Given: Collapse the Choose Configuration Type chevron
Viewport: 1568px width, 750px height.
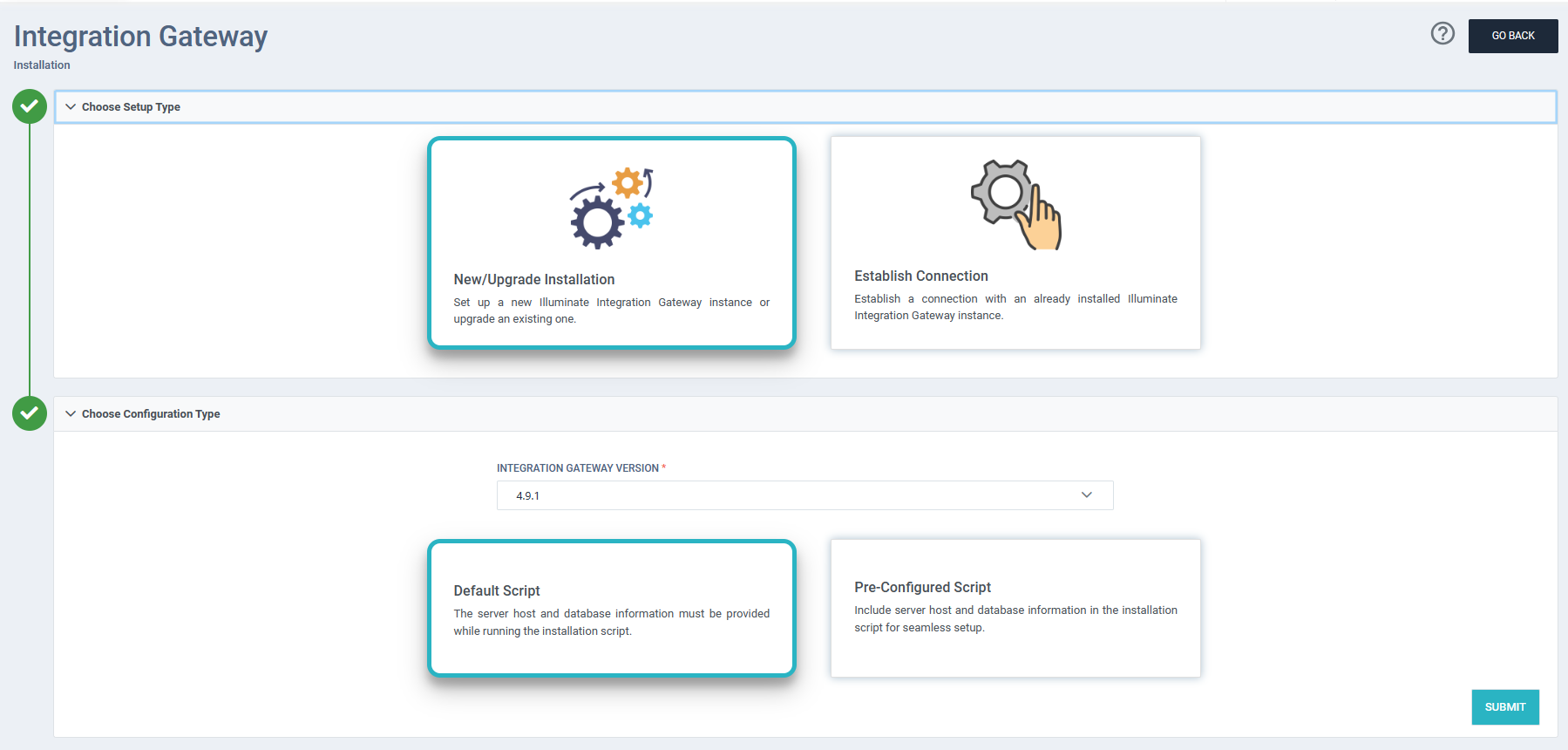Looking at the screenshot, I should pos(71,413).
